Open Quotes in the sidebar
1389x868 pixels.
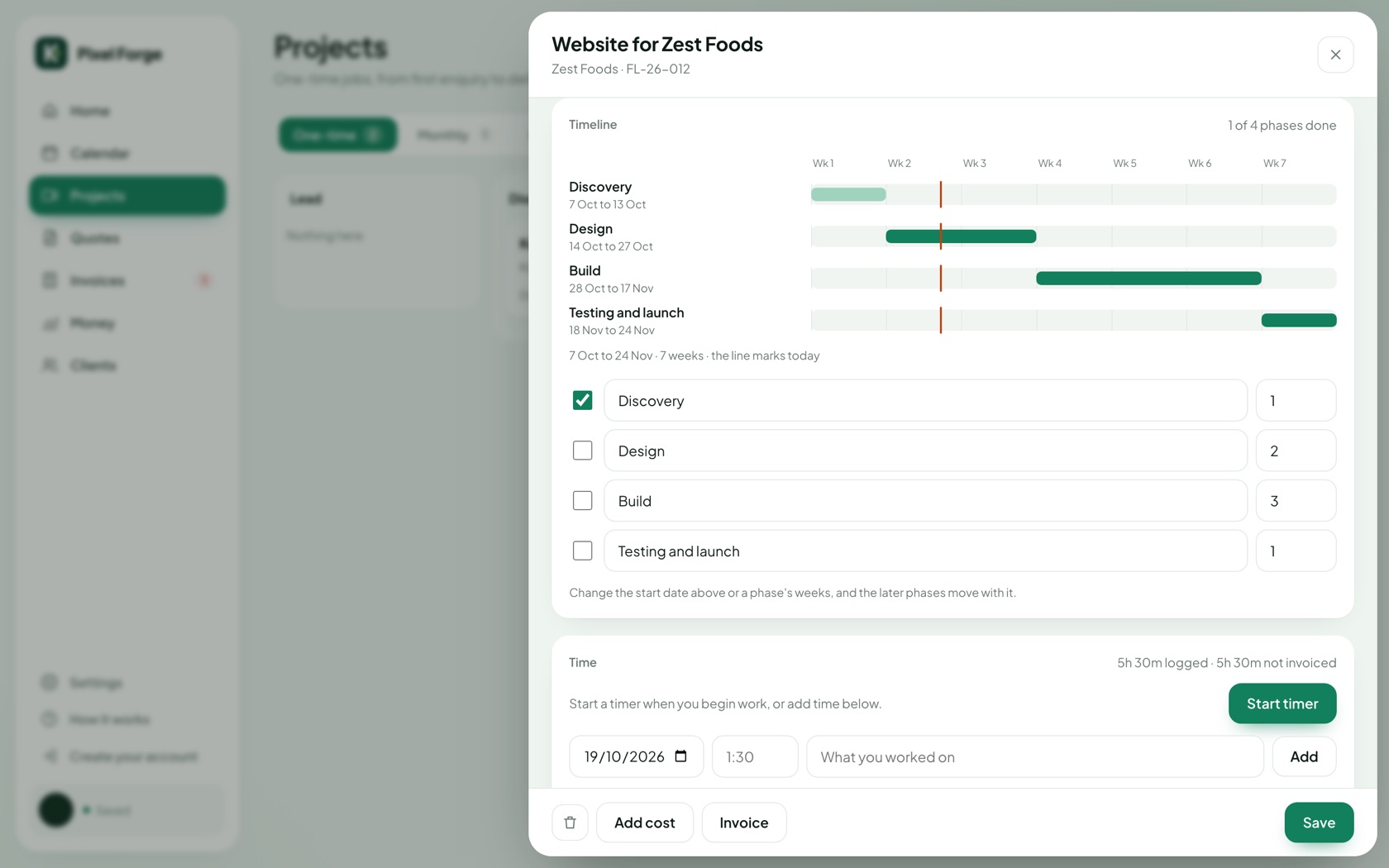point(126,238)
